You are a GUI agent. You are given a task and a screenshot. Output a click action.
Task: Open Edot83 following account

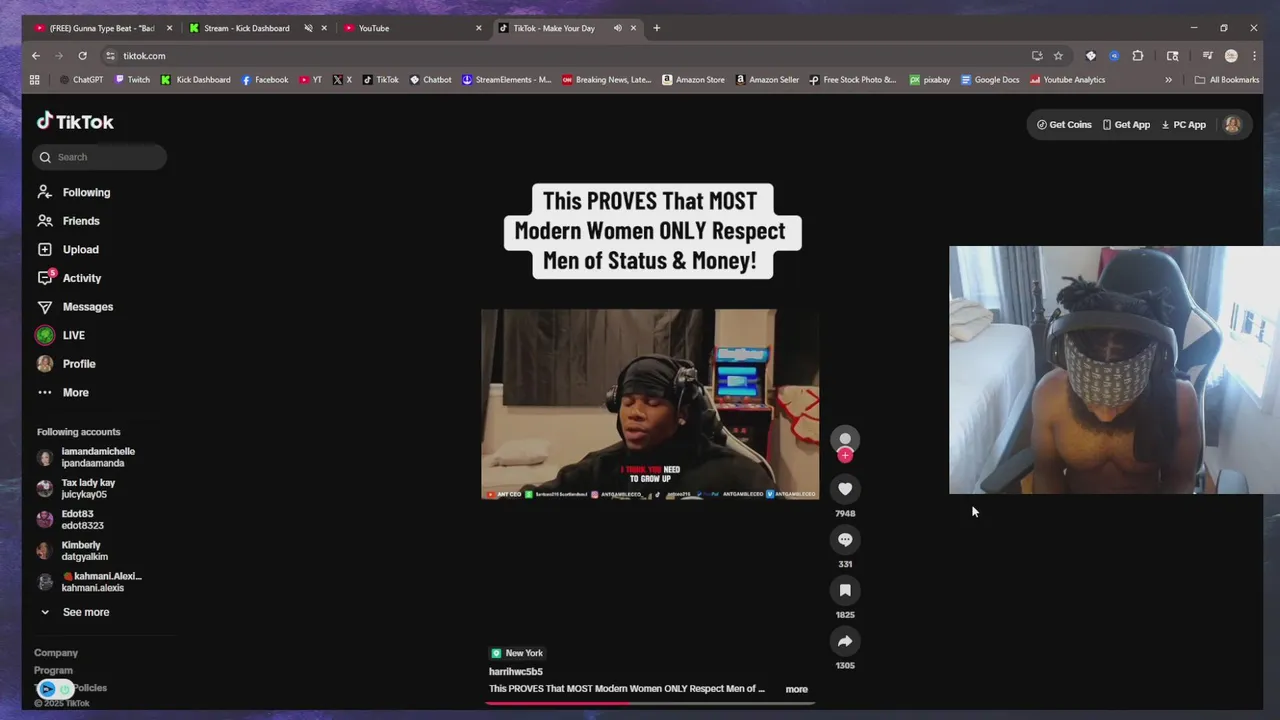tap(71, 520)
